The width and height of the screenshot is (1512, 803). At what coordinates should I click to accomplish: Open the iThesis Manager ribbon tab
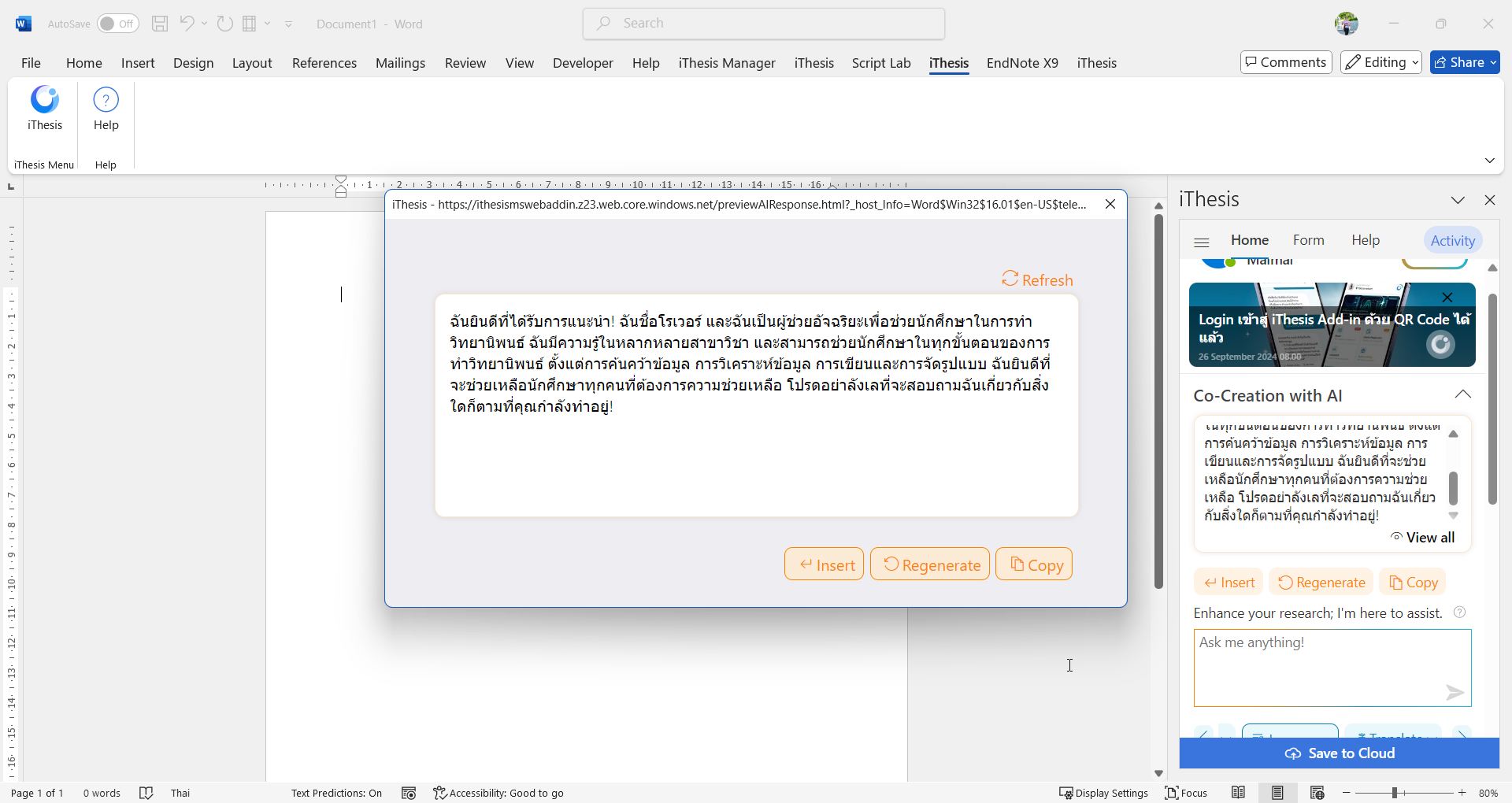(x=727, y=63)
